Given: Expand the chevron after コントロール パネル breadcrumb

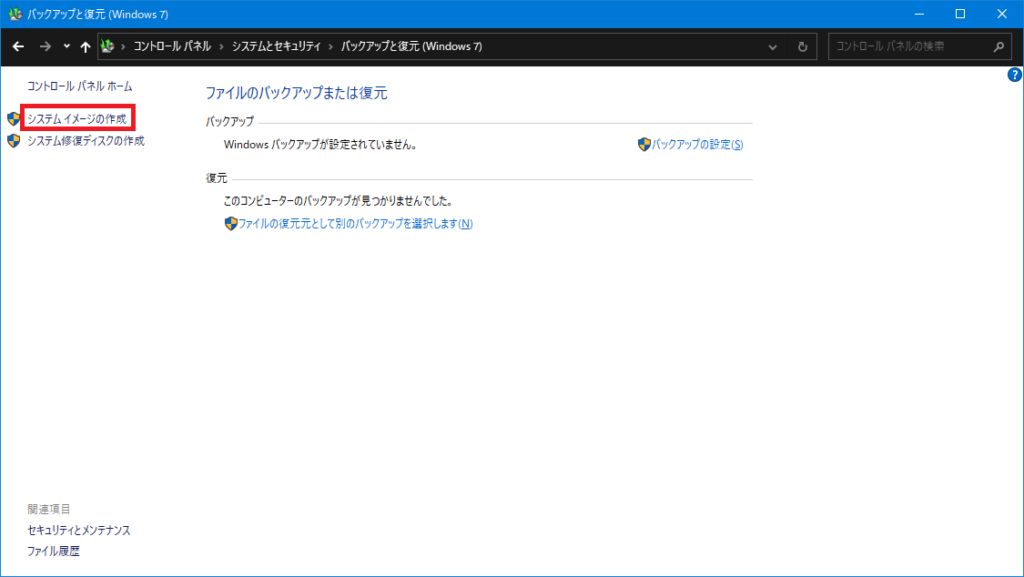Looking at the screenshot, I should tap(221, 46).
